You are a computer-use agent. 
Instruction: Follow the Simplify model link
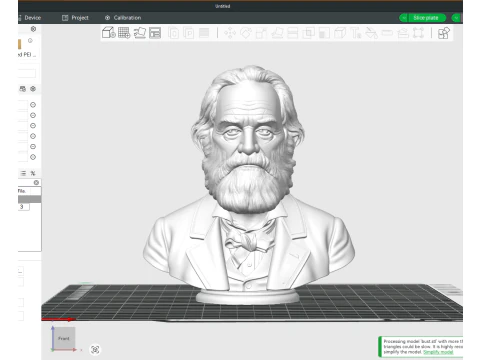pyautogui.click(x=438, y=352)
